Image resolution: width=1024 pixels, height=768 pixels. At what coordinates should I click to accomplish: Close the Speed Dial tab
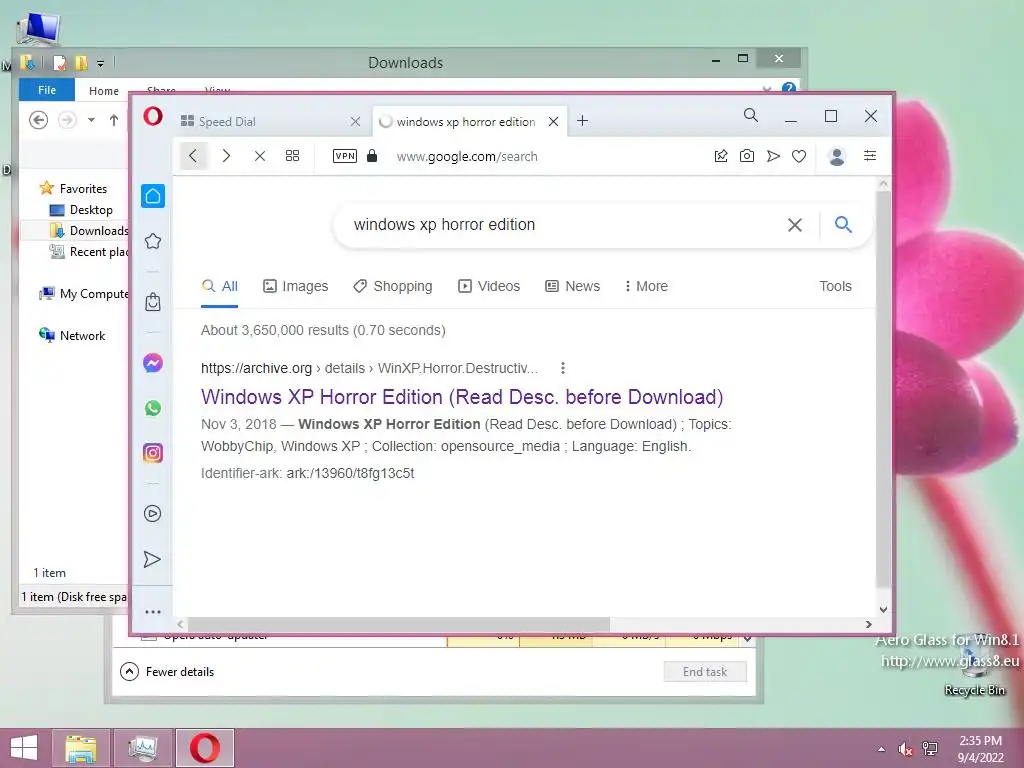pos(355,121)
